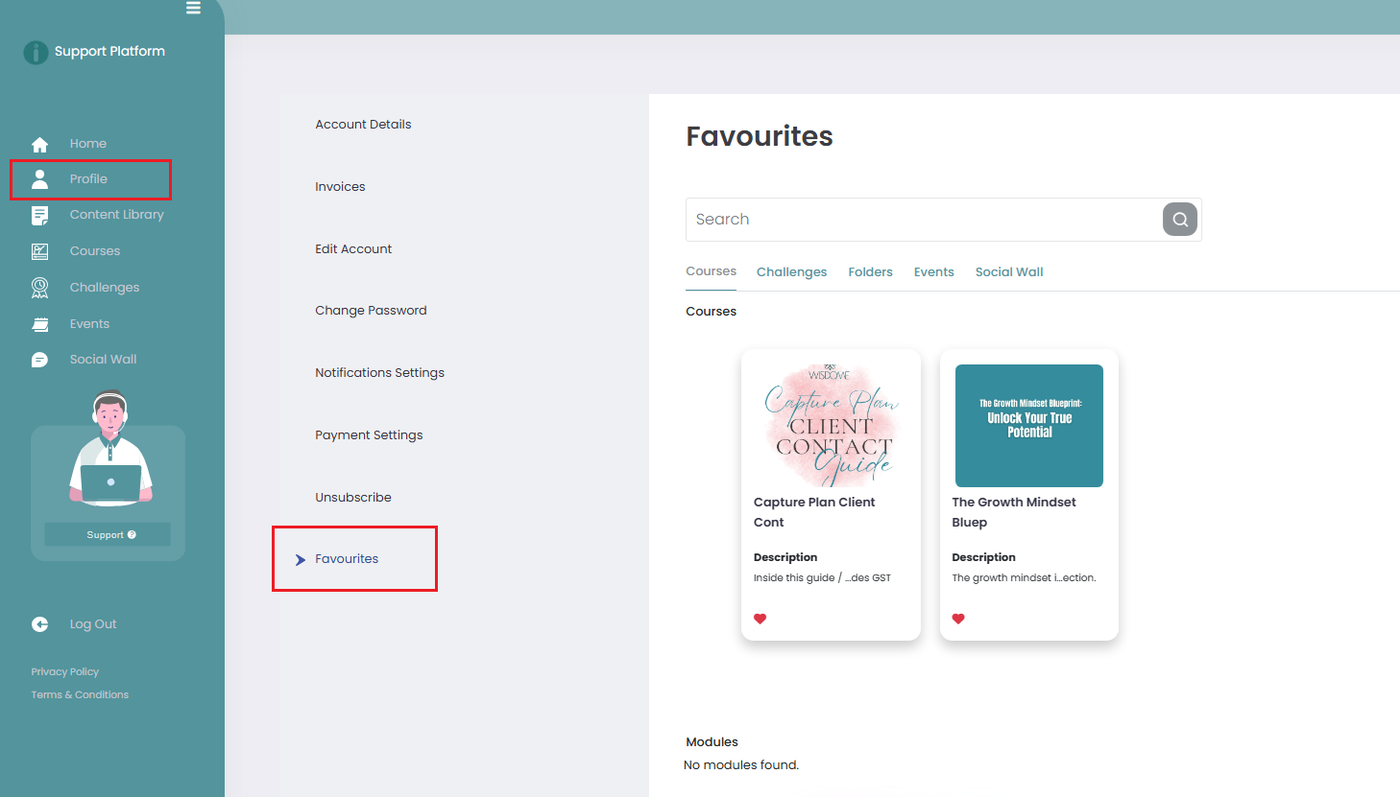Click The Growth Mindset Bluep title
The height and width of the screenshot is (797, 1400).
pos(1014,512)
